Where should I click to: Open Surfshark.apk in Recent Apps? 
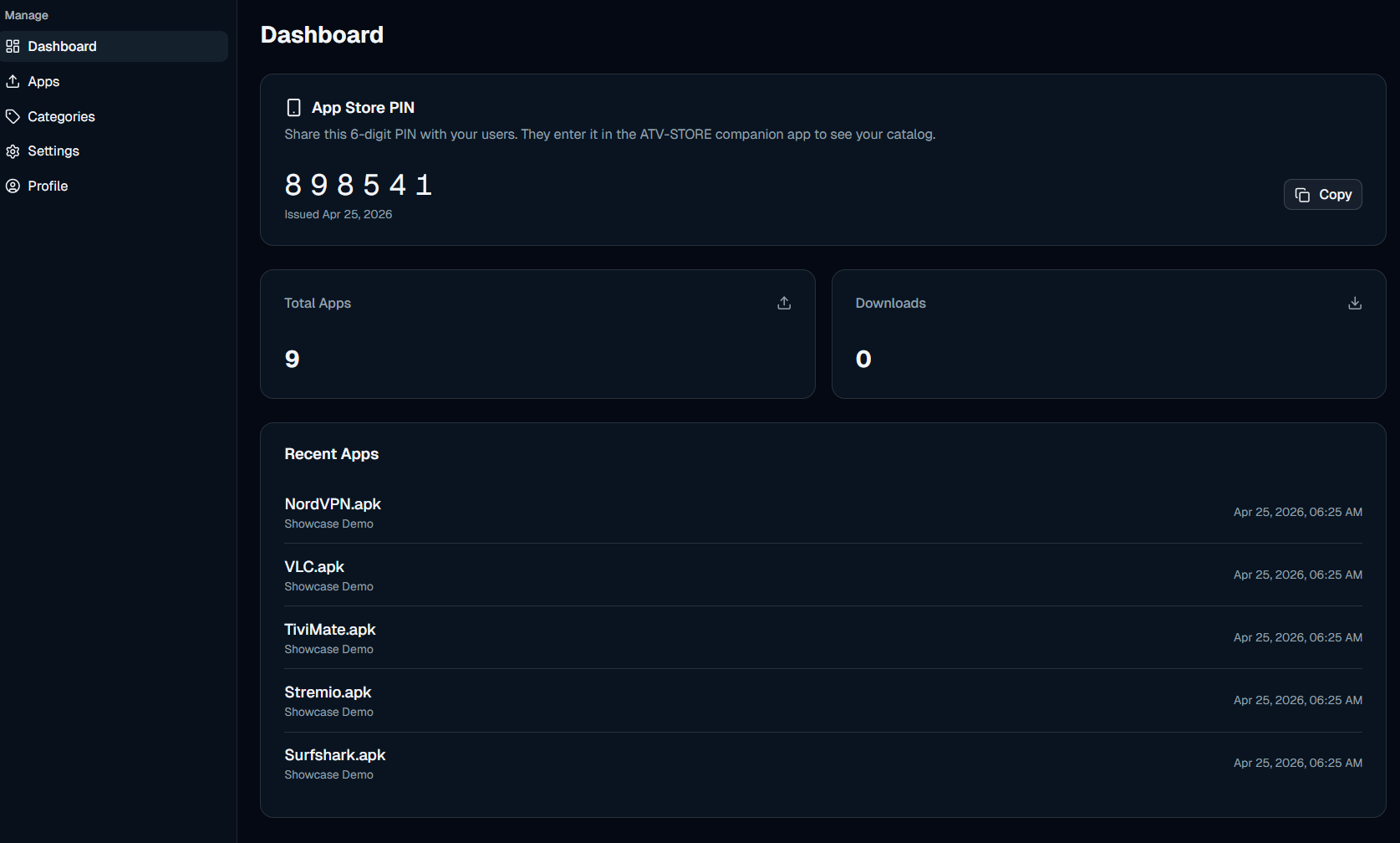[335, 754]
